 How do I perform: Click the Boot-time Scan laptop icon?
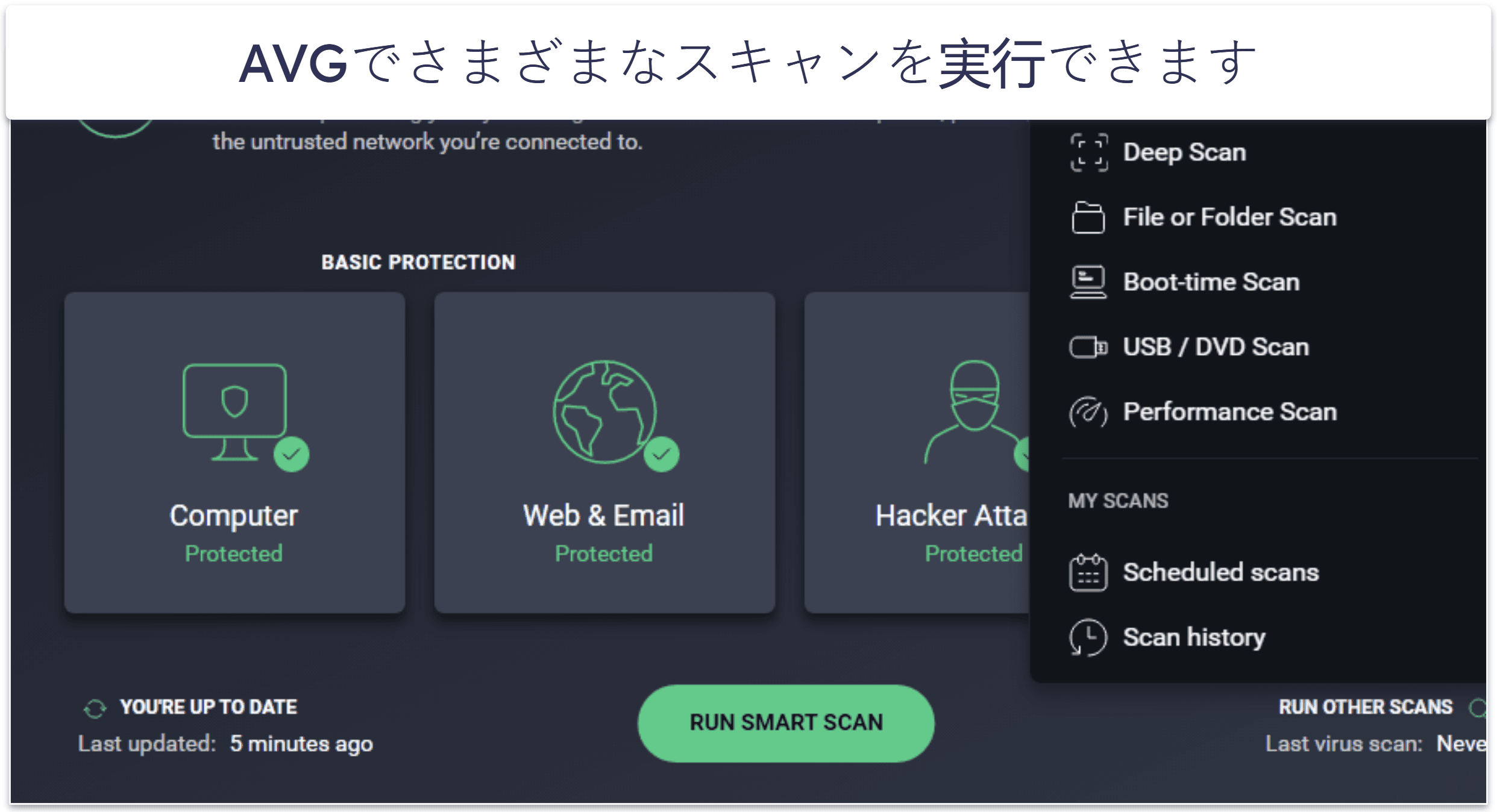(x=1088, y=282)
